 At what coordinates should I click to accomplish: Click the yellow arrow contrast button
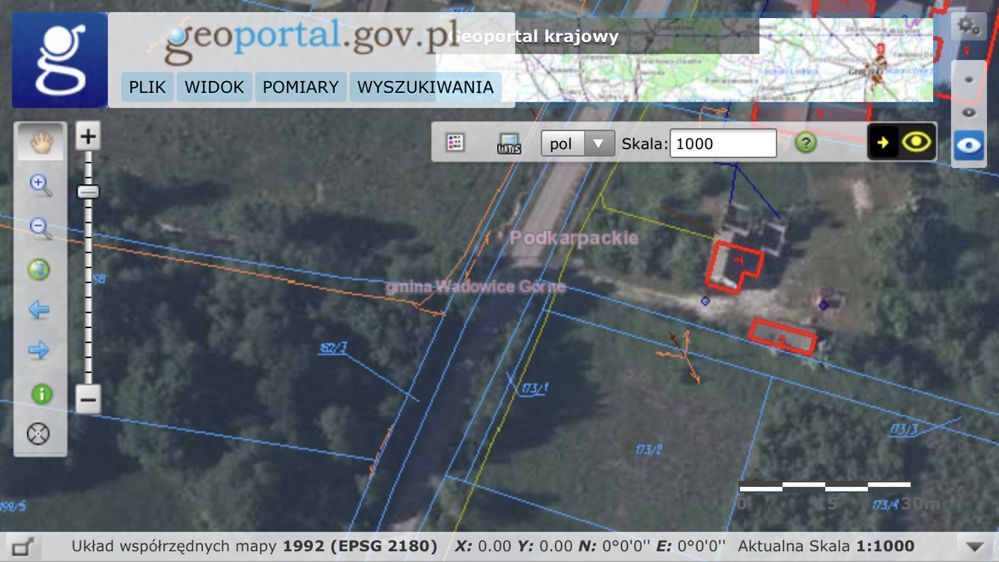coord(883,142)
